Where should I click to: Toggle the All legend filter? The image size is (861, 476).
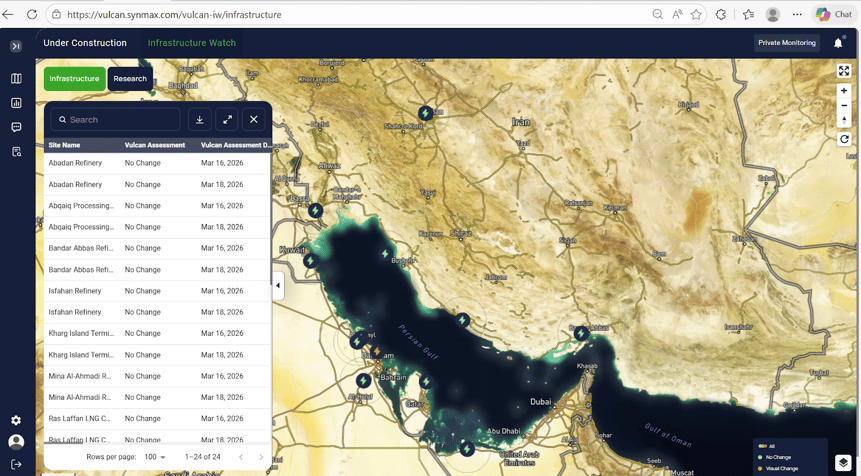coord(770,446)
